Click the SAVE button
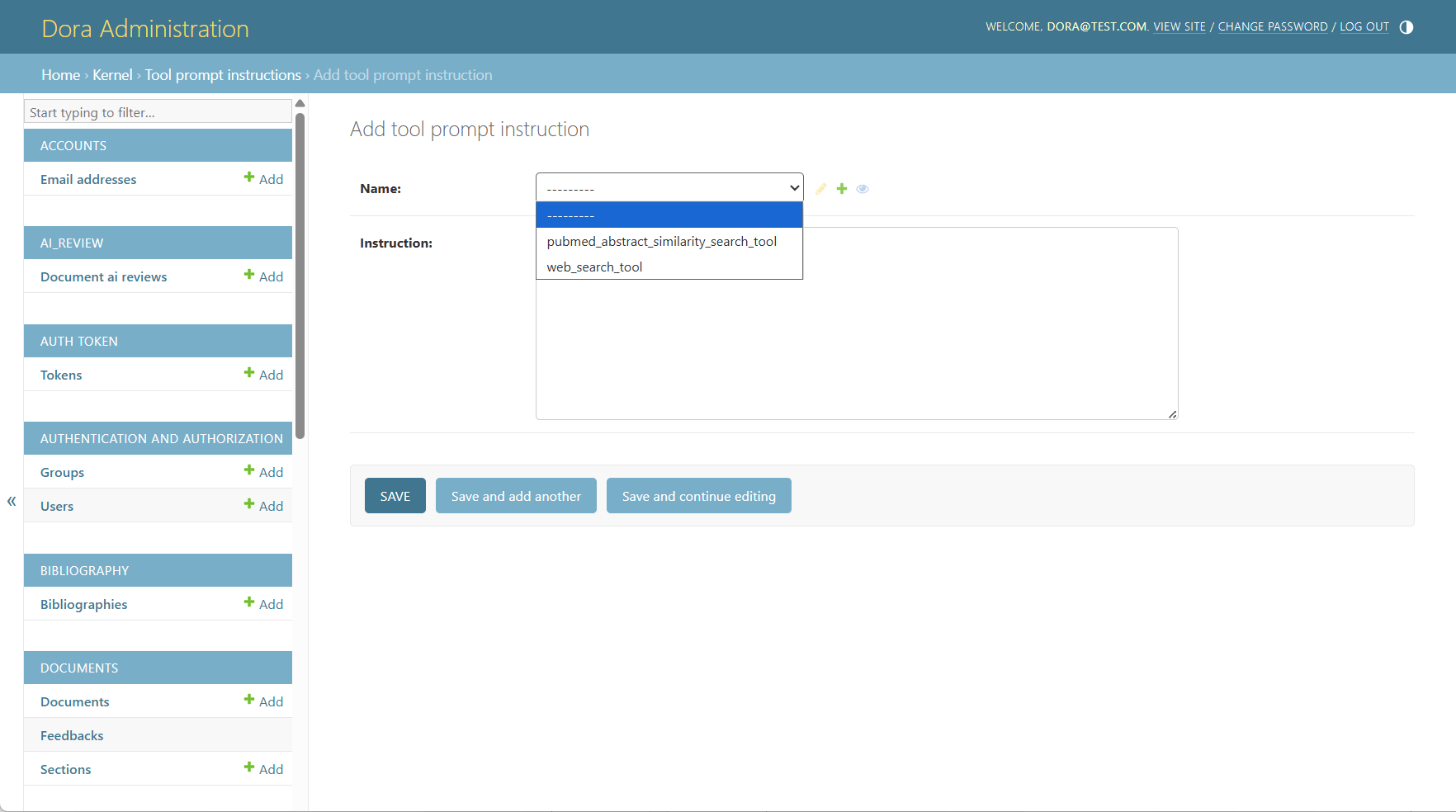1456x812 pixels. pos(395,495)
